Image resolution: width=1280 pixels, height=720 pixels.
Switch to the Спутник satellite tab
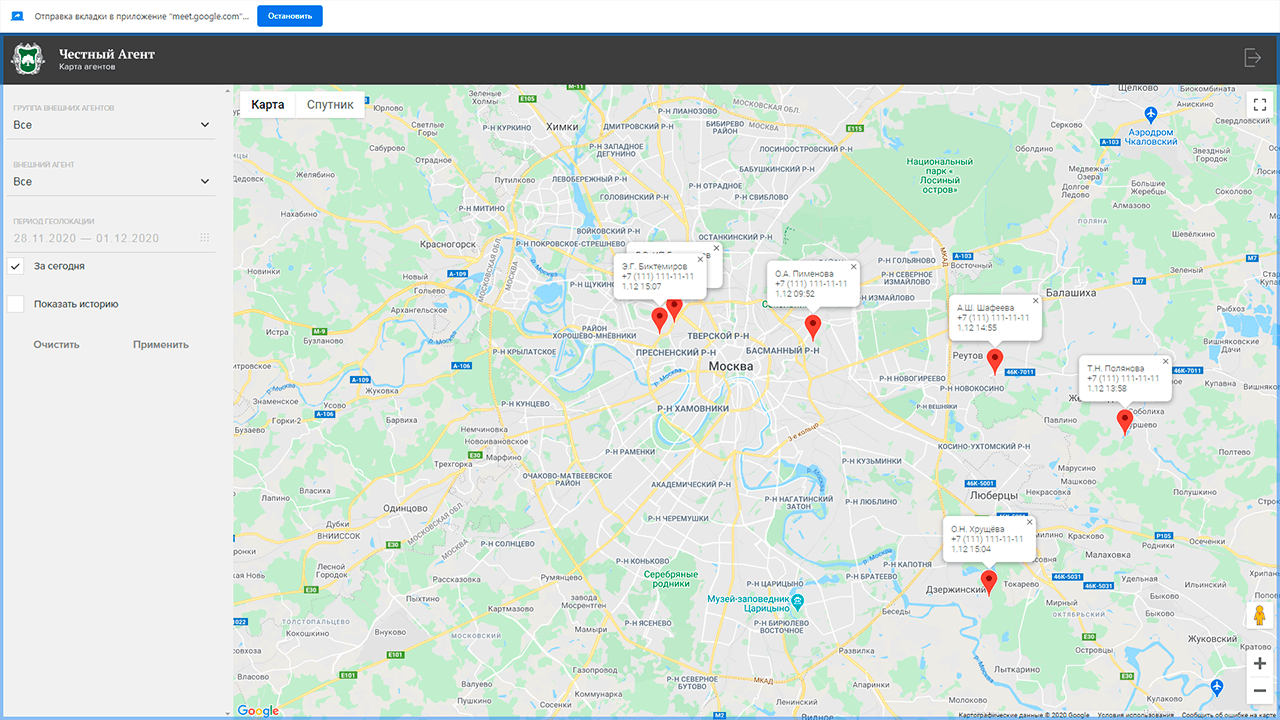(330, 105)
